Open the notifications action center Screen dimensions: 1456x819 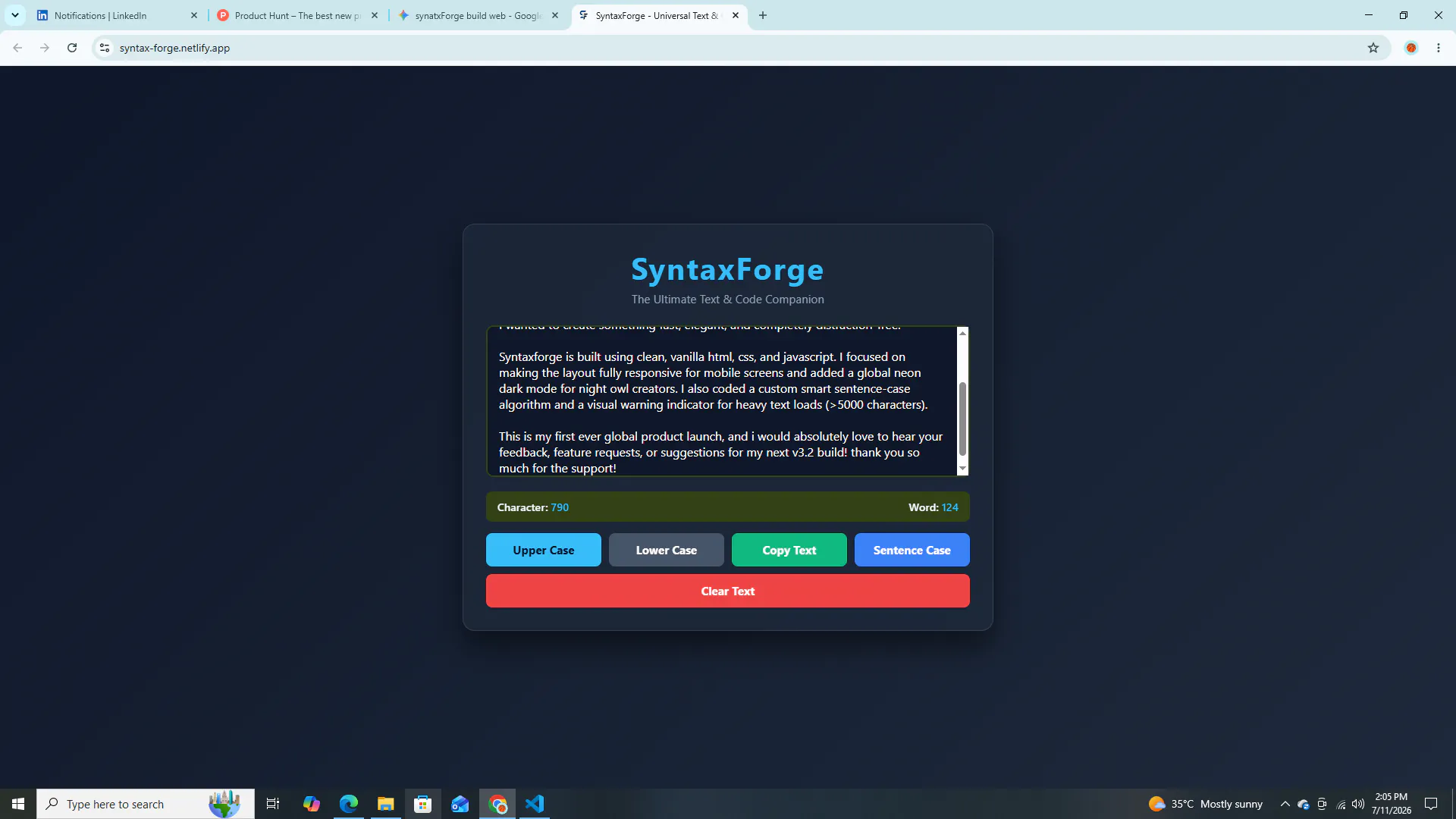click(x=1431, y=804)
